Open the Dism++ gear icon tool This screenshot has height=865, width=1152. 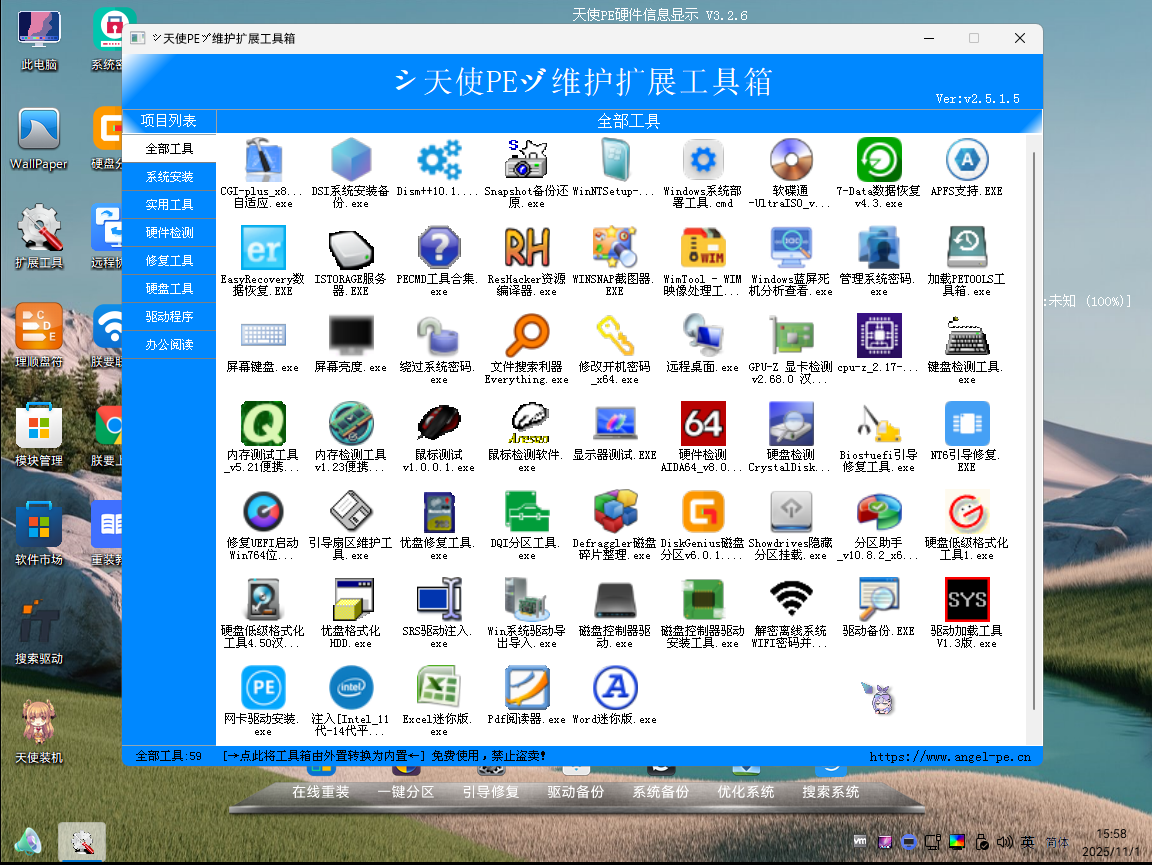point(439,161)
